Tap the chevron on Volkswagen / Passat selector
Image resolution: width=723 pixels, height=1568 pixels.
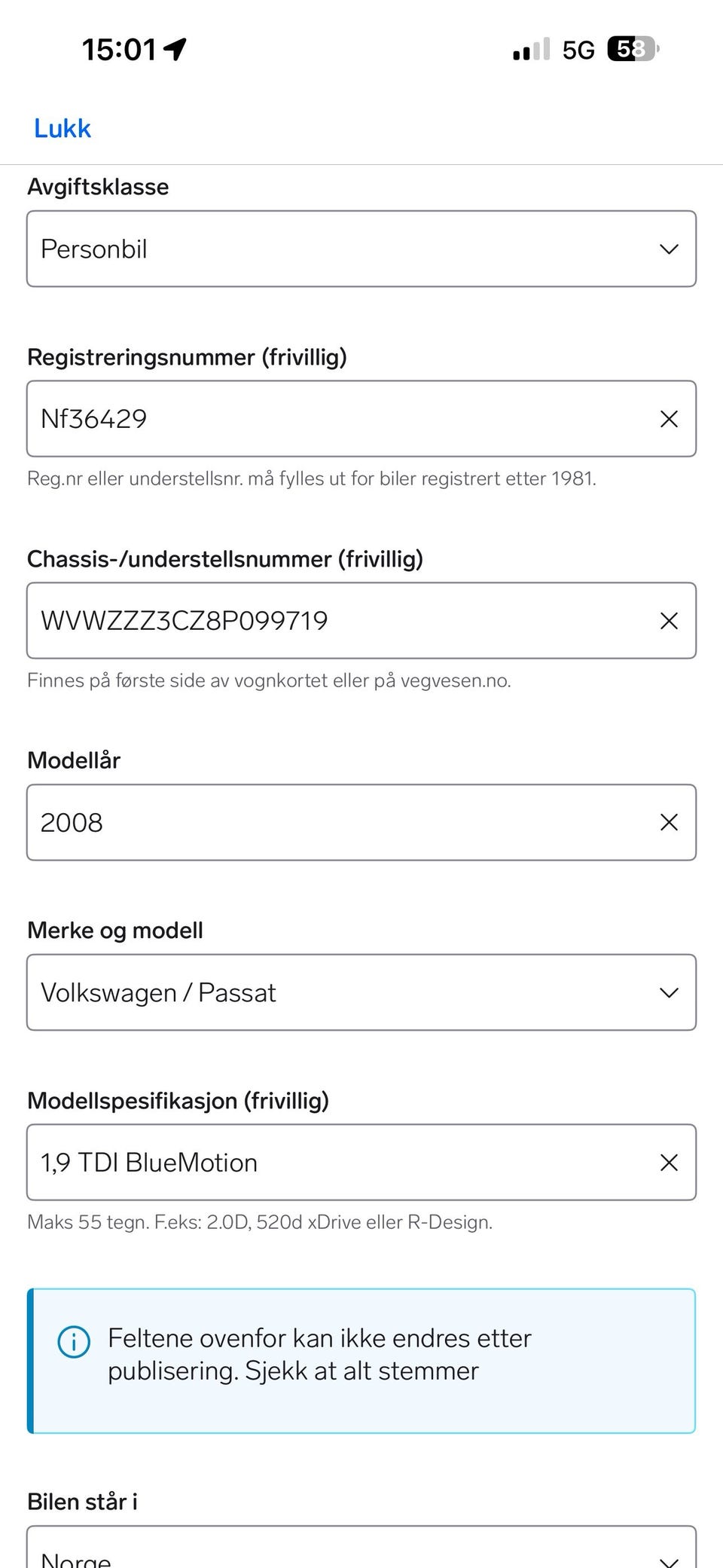(669, 992)
